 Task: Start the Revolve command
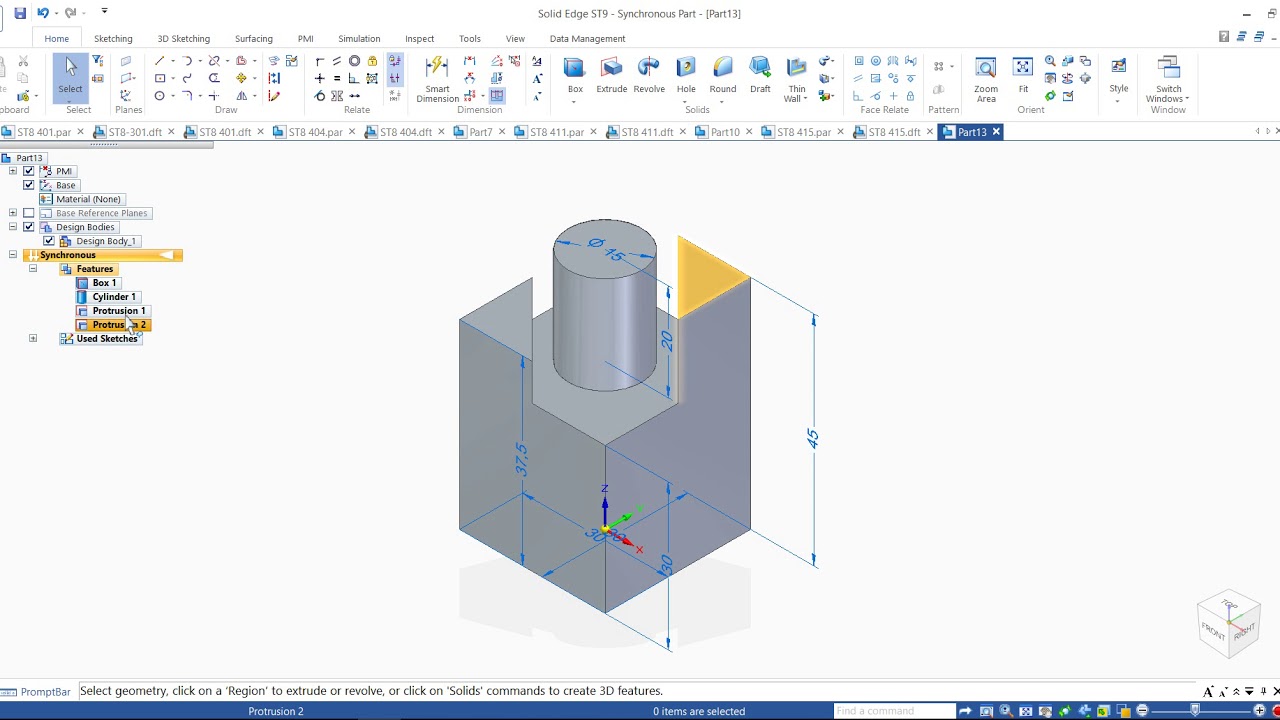[x=649, y=75]
